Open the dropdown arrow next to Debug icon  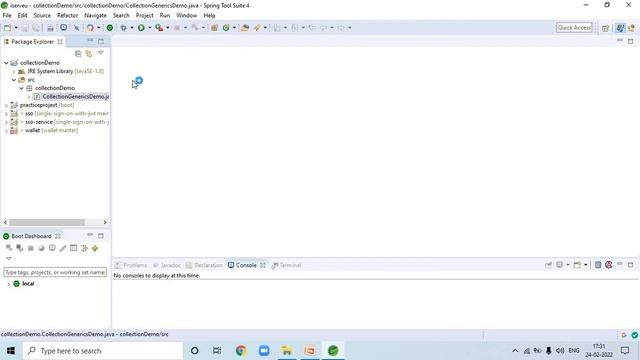(x=131, y=28)
